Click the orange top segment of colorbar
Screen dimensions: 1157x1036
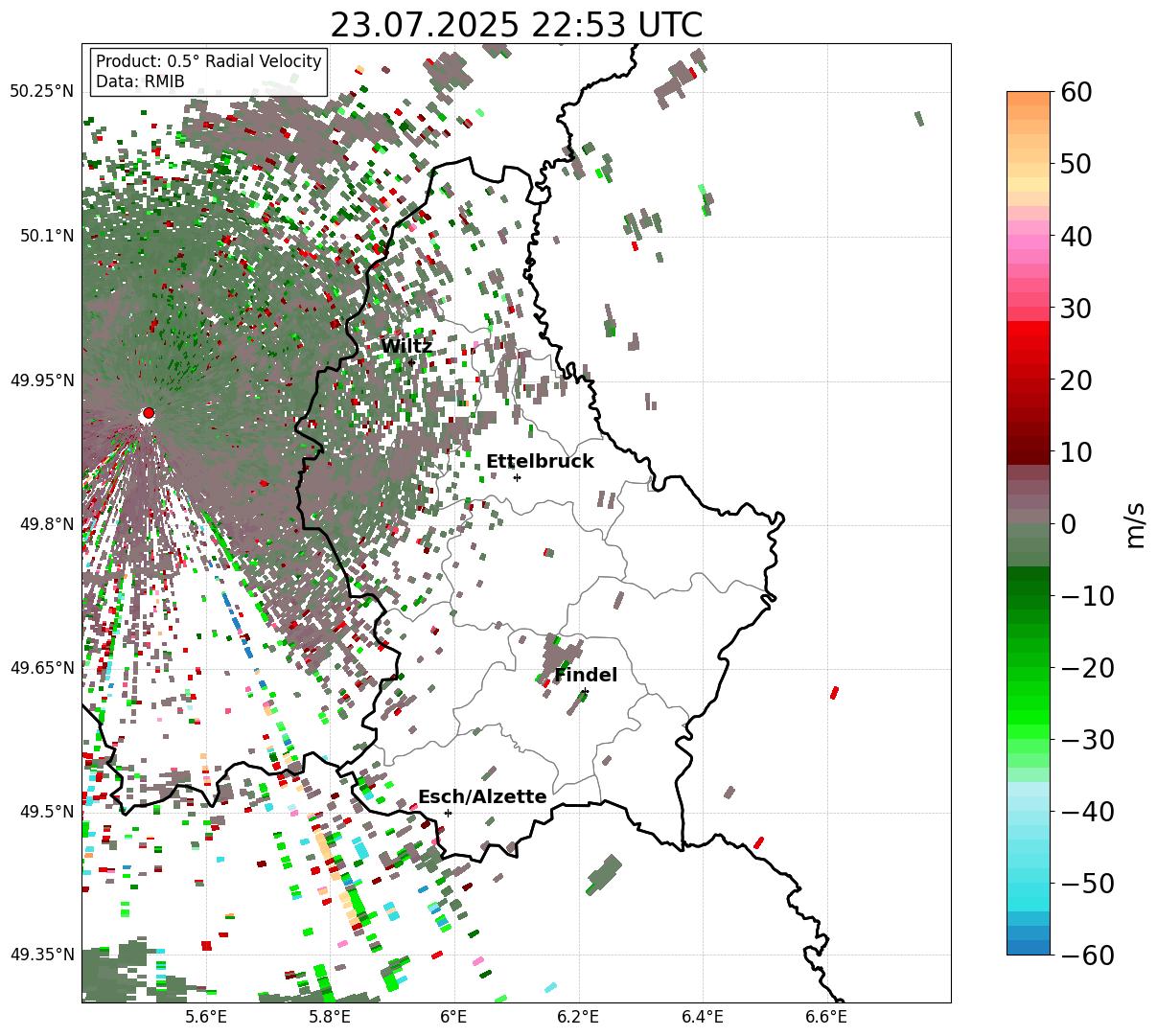coord(1029,99)
